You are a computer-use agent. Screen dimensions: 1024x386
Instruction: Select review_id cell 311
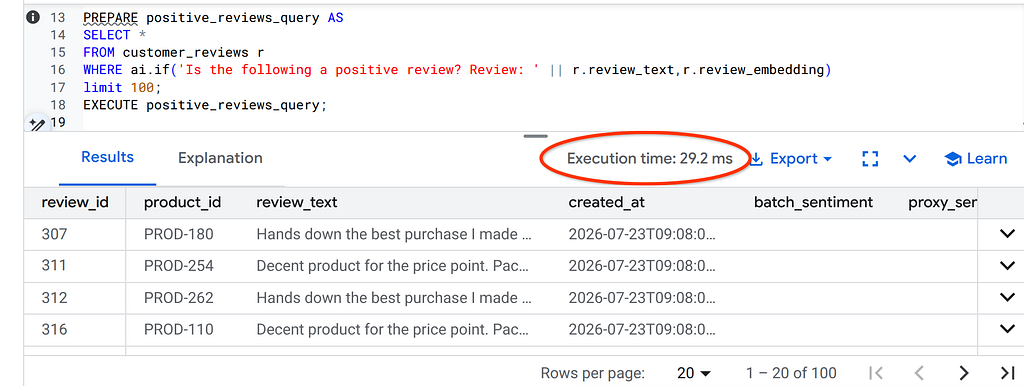(x=54, y=266)
